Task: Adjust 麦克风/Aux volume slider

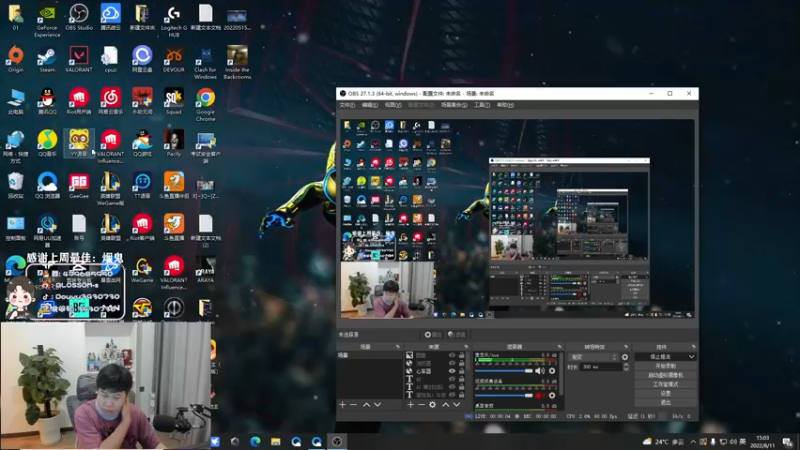Action: coord(504,371)
